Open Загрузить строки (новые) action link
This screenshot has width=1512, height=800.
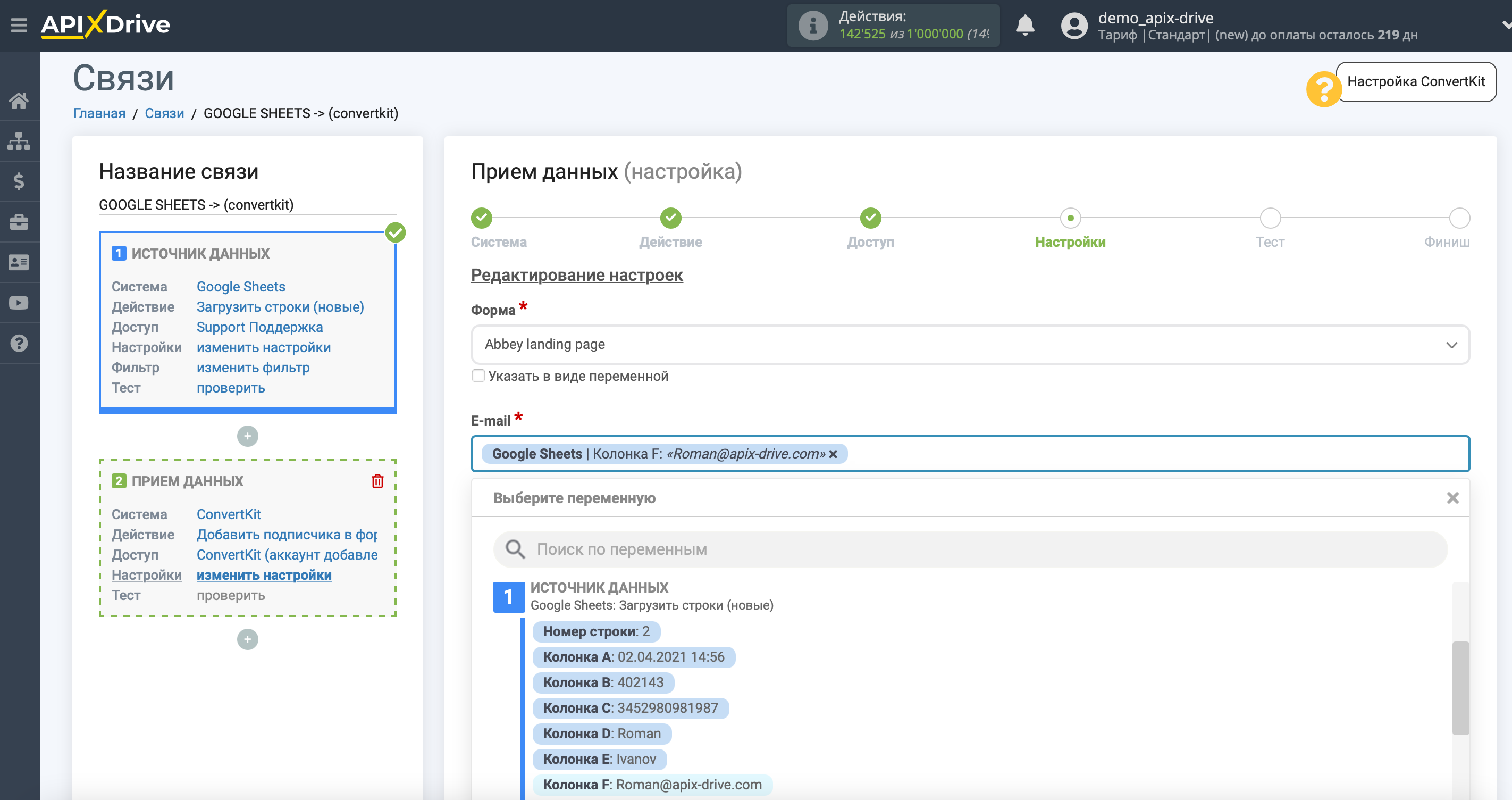280,307
